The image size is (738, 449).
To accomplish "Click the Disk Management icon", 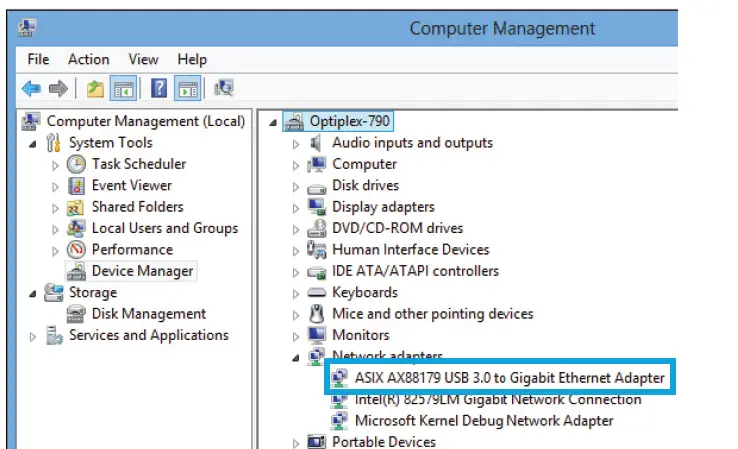I will (76, 314).
